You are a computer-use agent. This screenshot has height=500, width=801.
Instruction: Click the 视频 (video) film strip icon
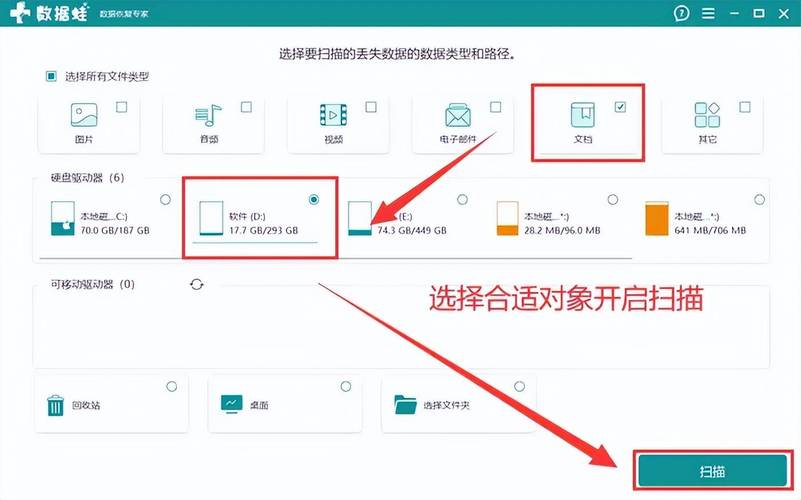[x=333, y=115]
